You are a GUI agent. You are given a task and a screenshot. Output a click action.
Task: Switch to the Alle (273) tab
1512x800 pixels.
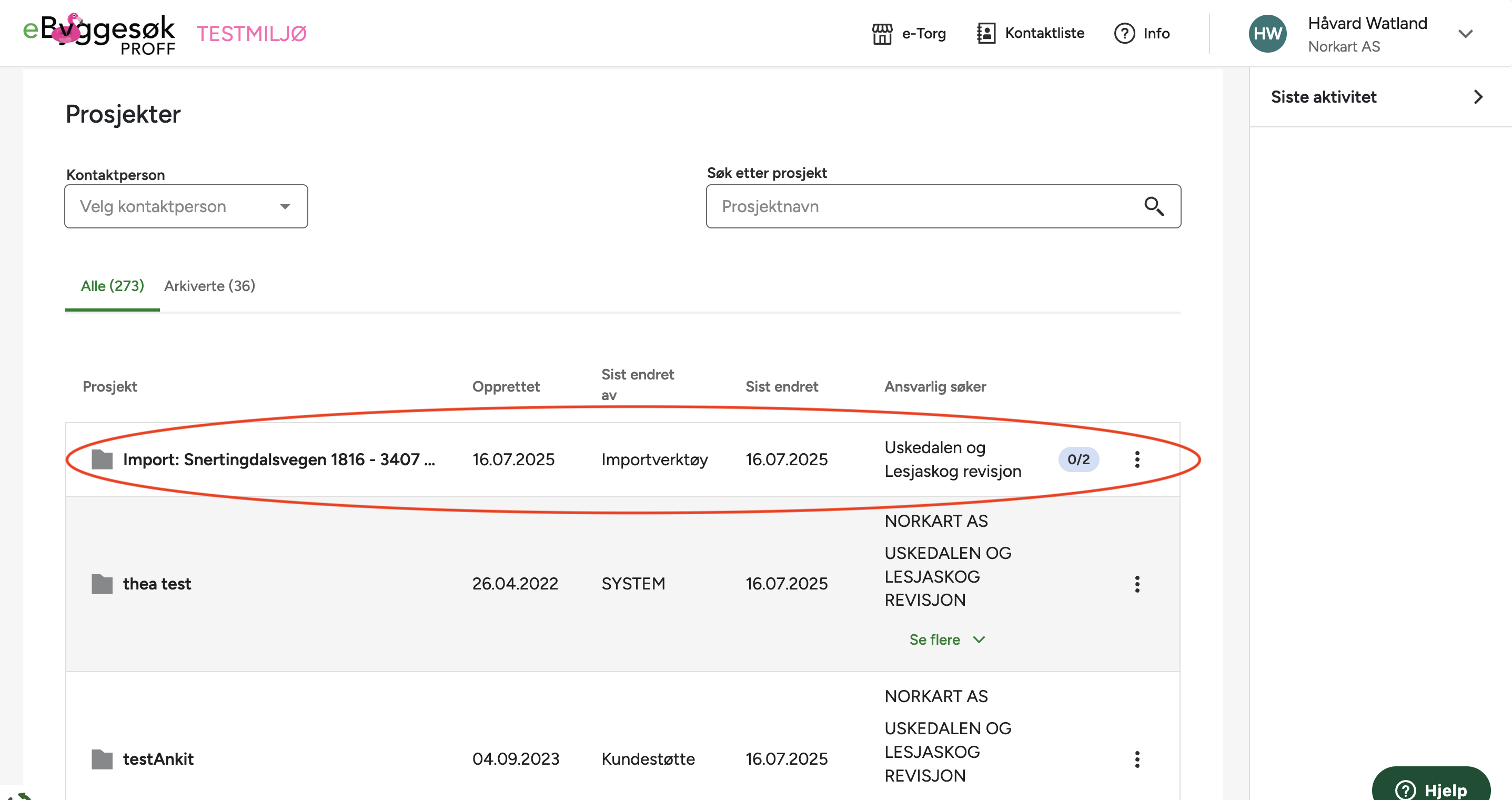click(x=112, y=286)
